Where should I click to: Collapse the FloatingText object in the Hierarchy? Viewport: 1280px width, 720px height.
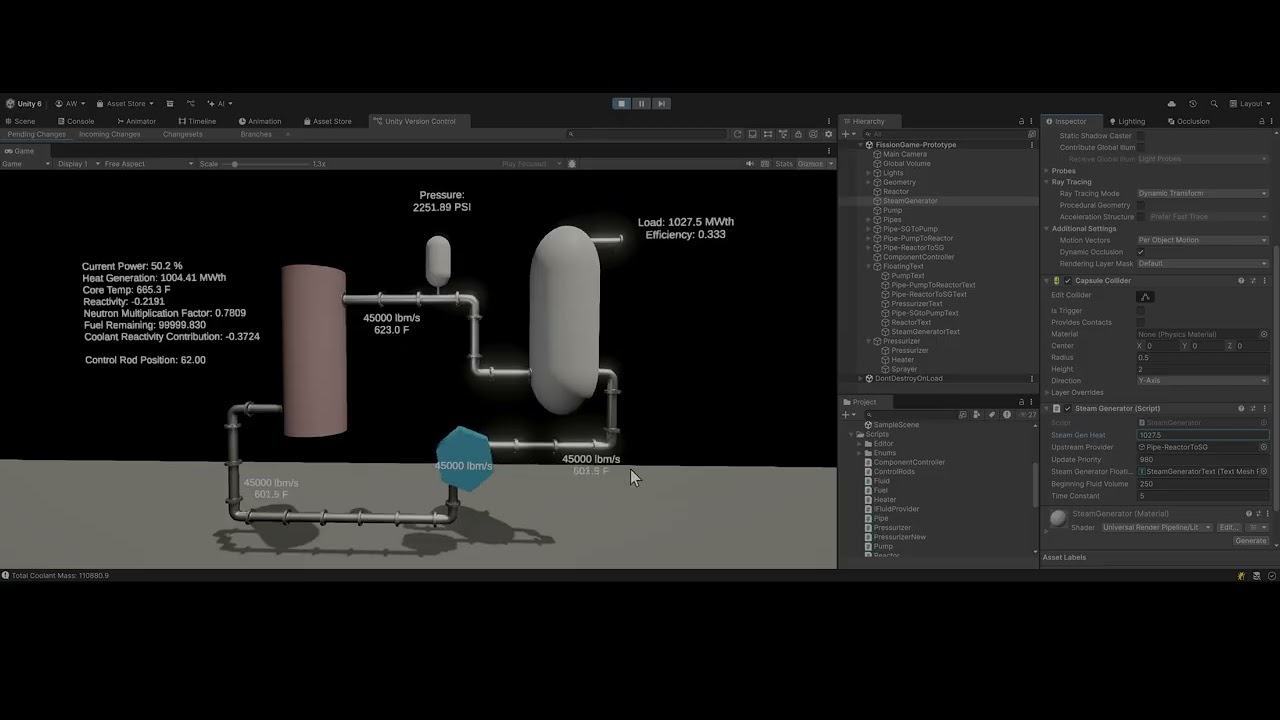point(868,266)
